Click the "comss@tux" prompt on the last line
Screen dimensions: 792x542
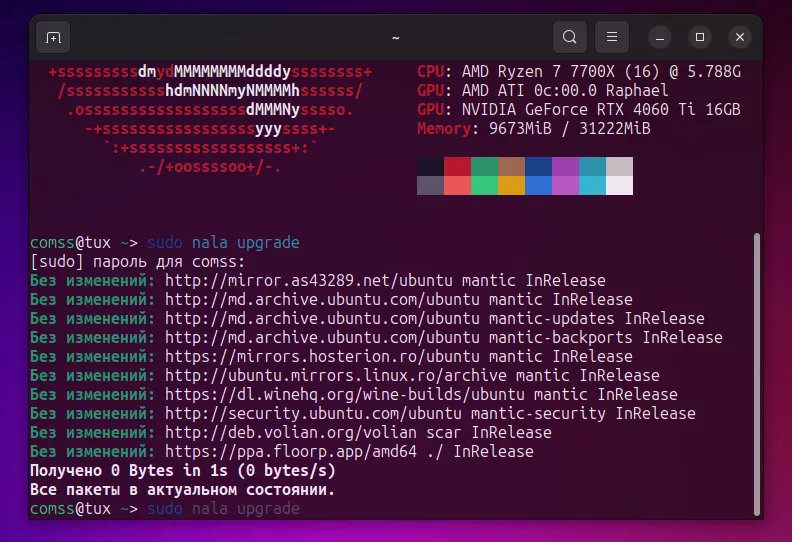point(70,509)
